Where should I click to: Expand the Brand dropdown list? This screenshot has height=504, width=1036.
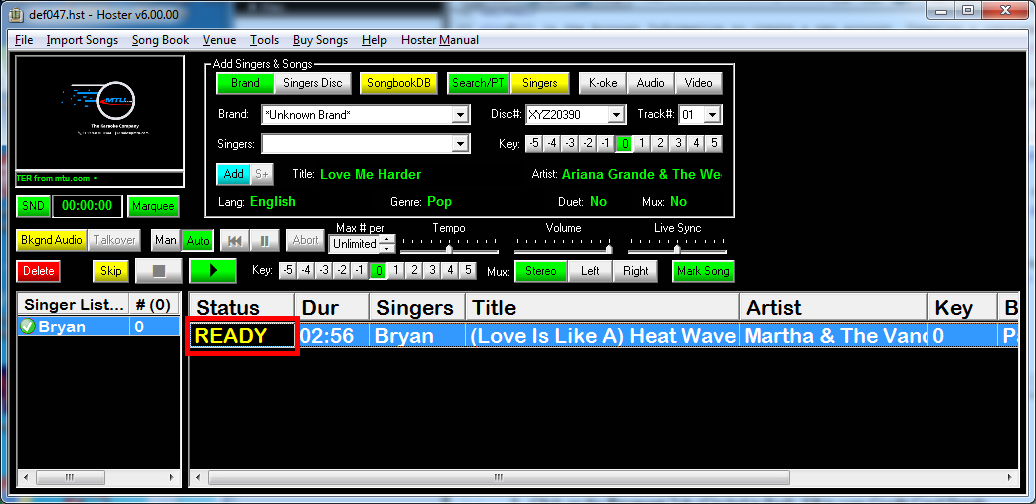click(x=460, y=115)
